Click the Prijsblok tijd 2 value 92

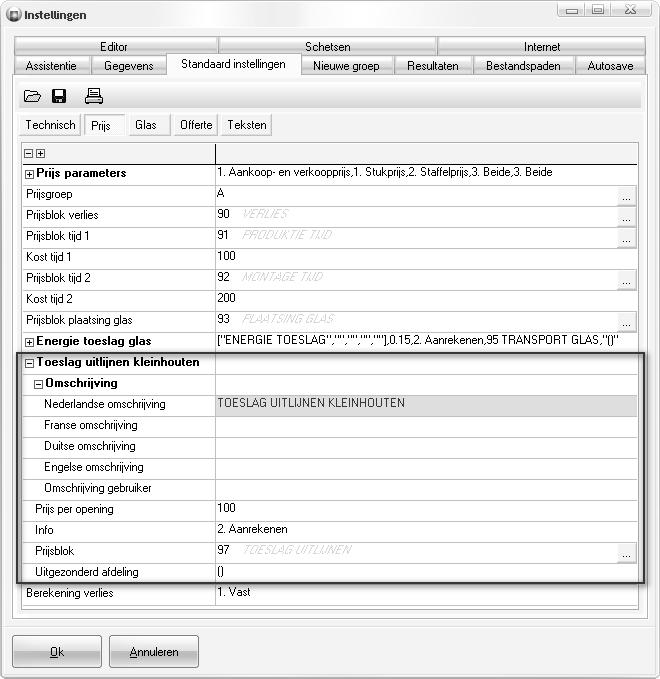point(223,277)
